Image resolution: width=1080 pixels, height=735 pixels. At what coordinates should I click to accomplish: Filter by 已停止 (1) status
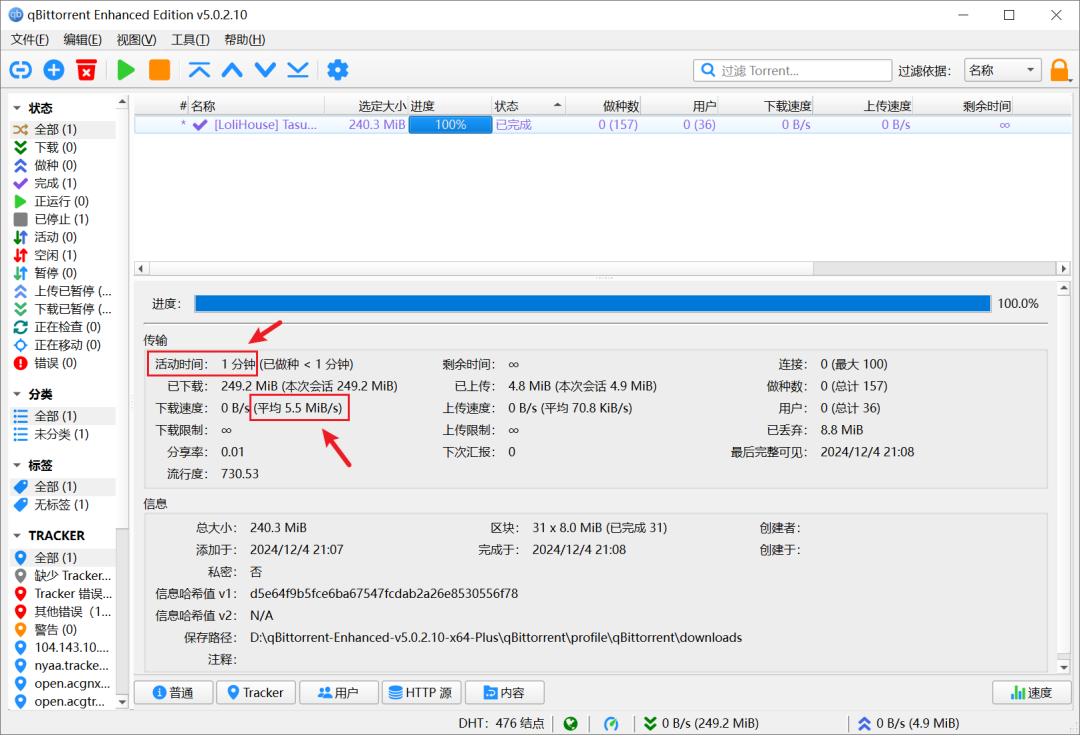pyautogui.click(x=63, y=219)
